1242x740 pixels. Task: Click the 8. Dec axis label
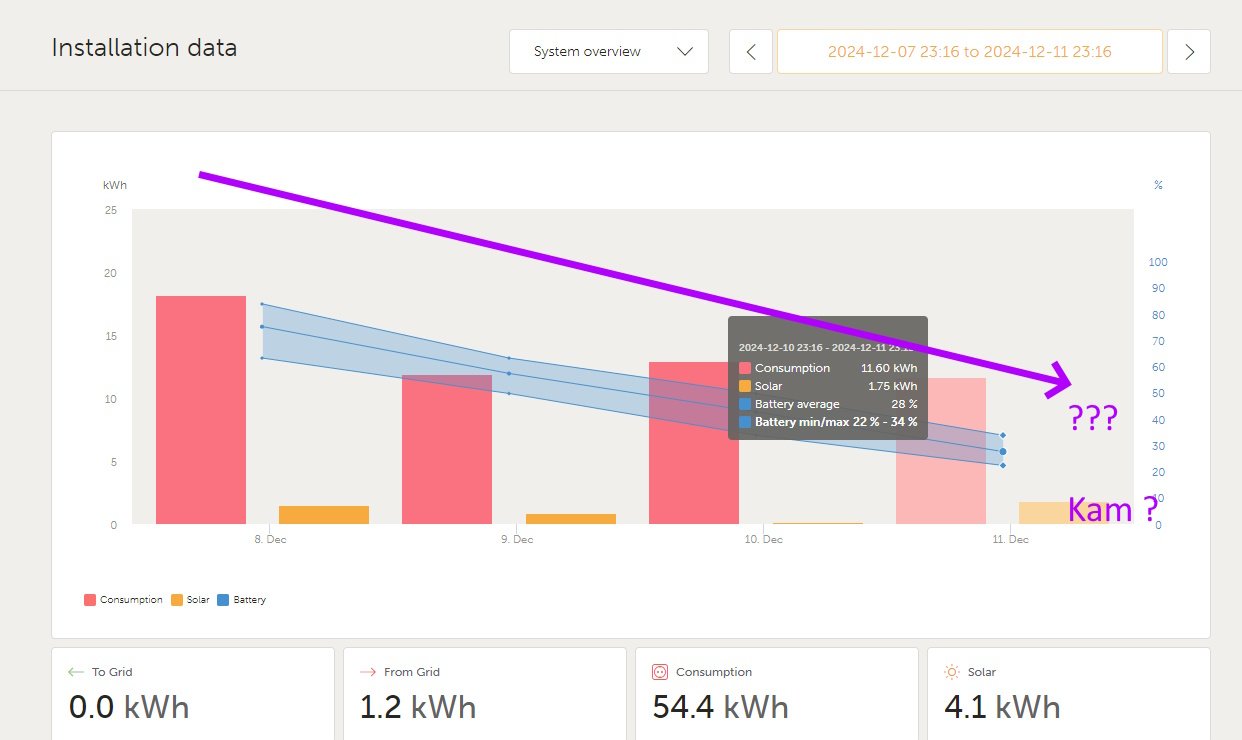pos(269,539)
